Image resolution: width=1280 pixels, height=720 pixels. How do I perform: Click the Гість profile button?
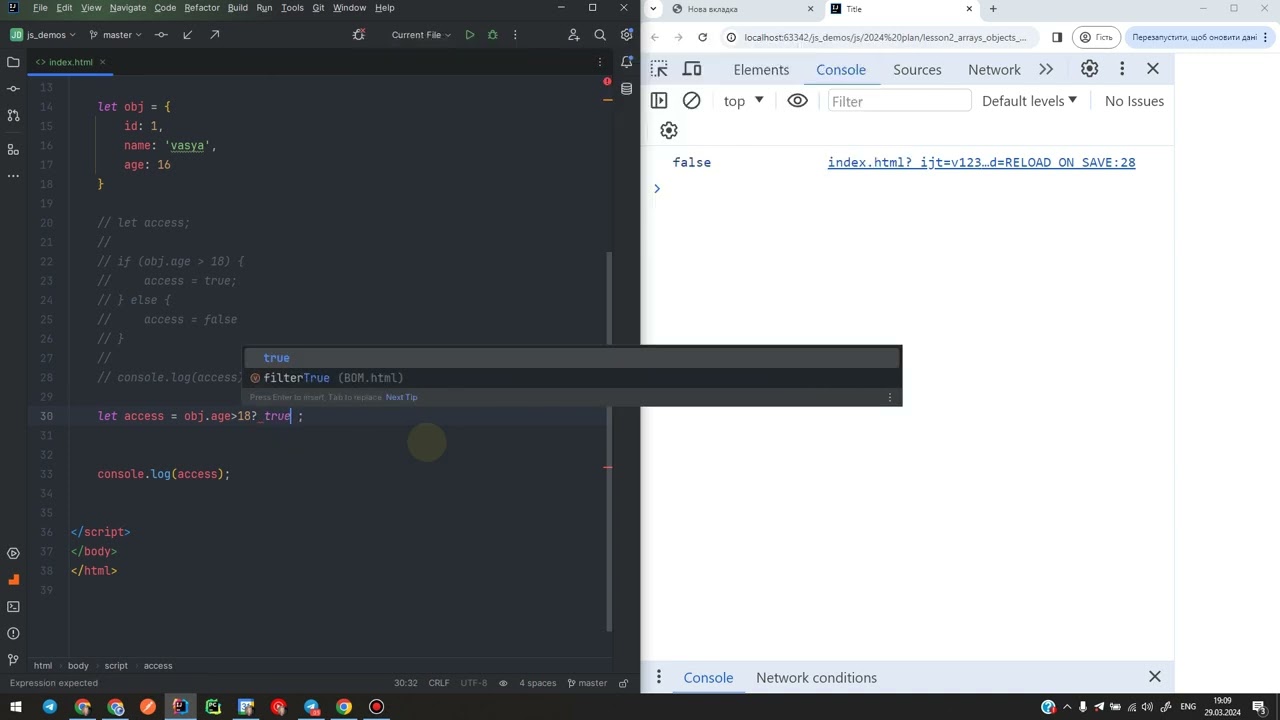(x=1096, y=37)
